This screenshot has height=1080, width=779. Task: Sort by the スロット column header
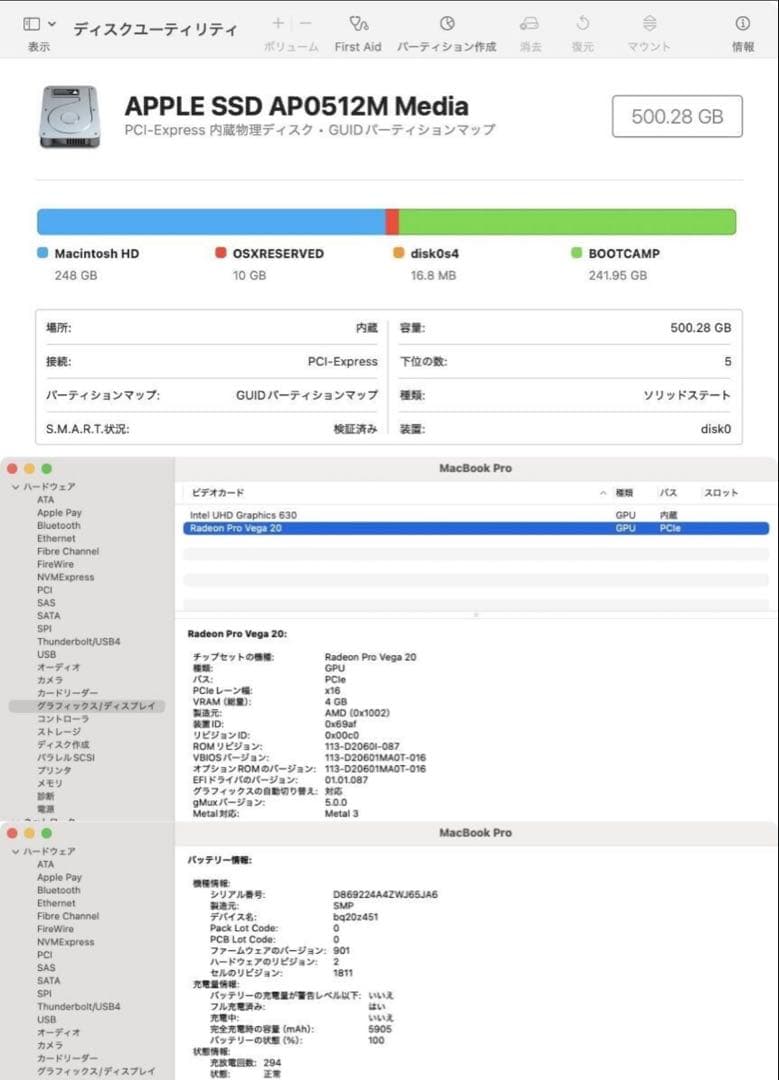(x=720, y=493)
